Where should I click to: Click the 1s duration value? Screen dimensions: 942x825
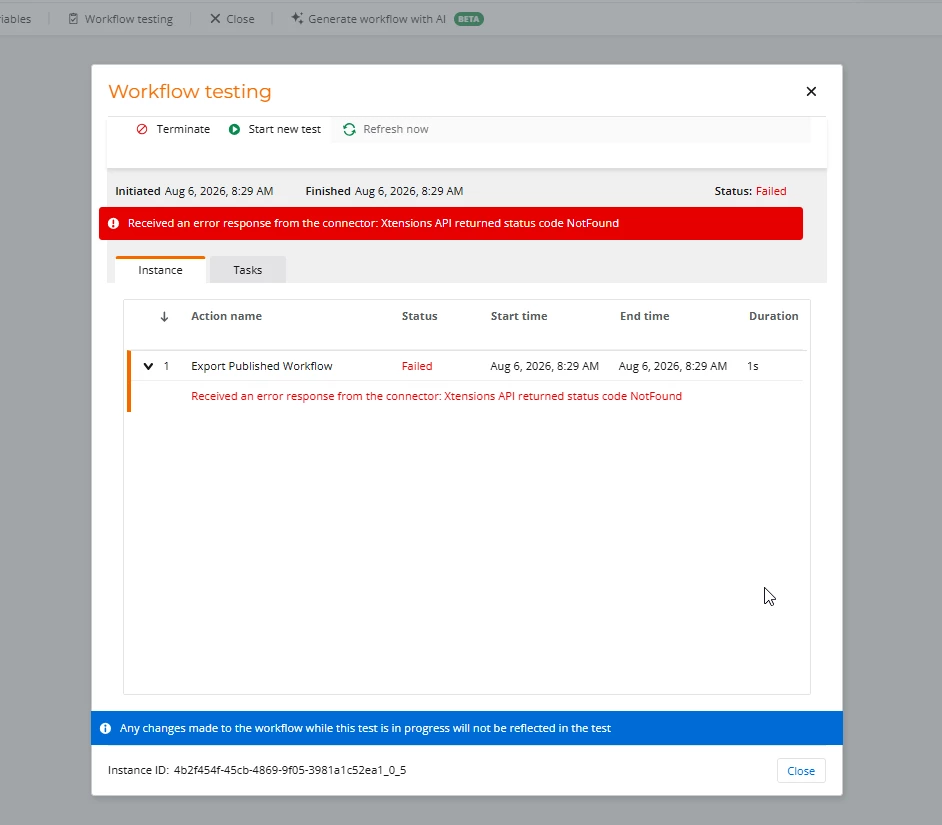(753, 366)
